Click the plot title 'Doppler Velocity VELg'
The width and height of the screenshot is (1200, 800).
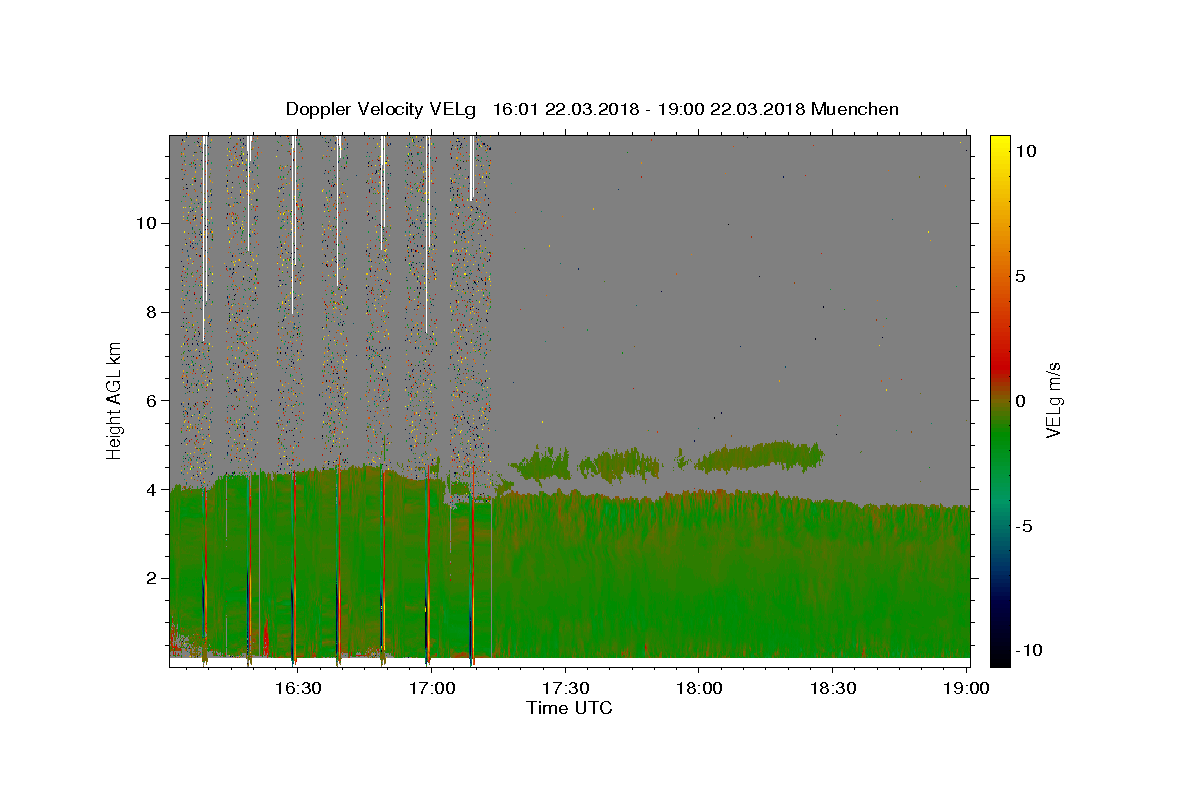coord(381,109)
